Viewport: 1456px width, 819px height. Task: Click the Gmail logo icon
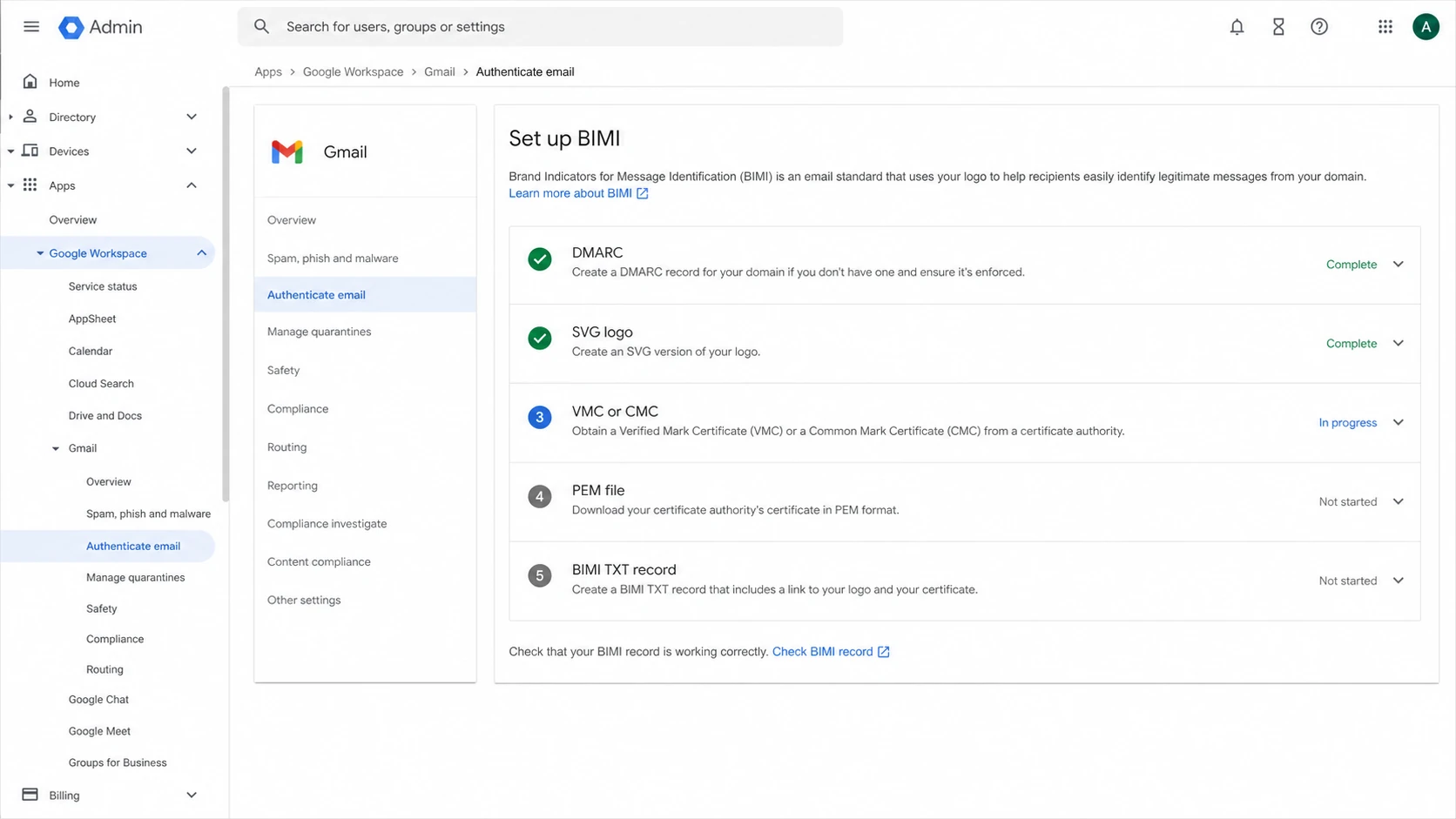coord(286,151)
